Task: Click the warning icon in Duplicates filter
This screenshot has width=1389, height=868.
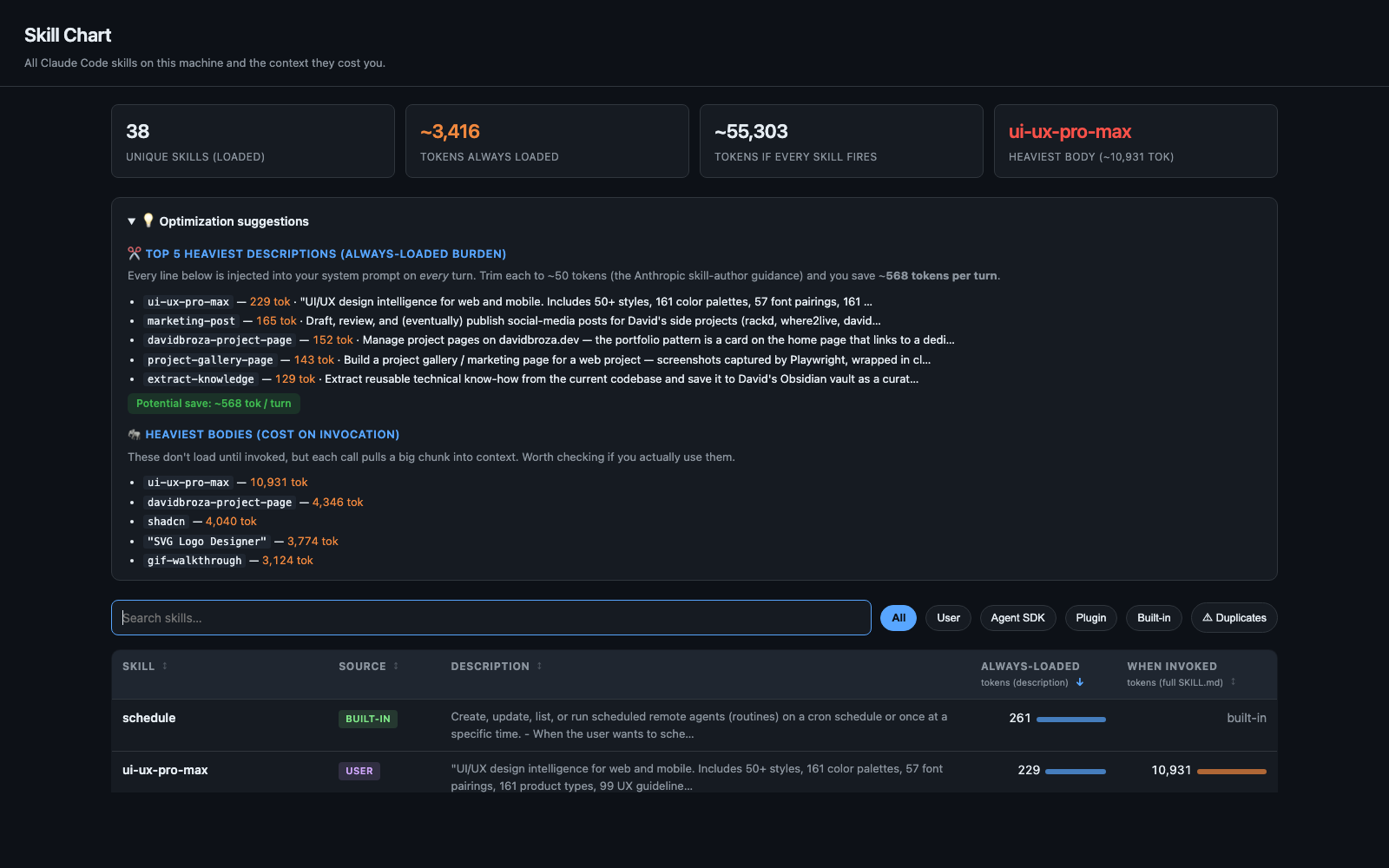Action: [1207, 618]
